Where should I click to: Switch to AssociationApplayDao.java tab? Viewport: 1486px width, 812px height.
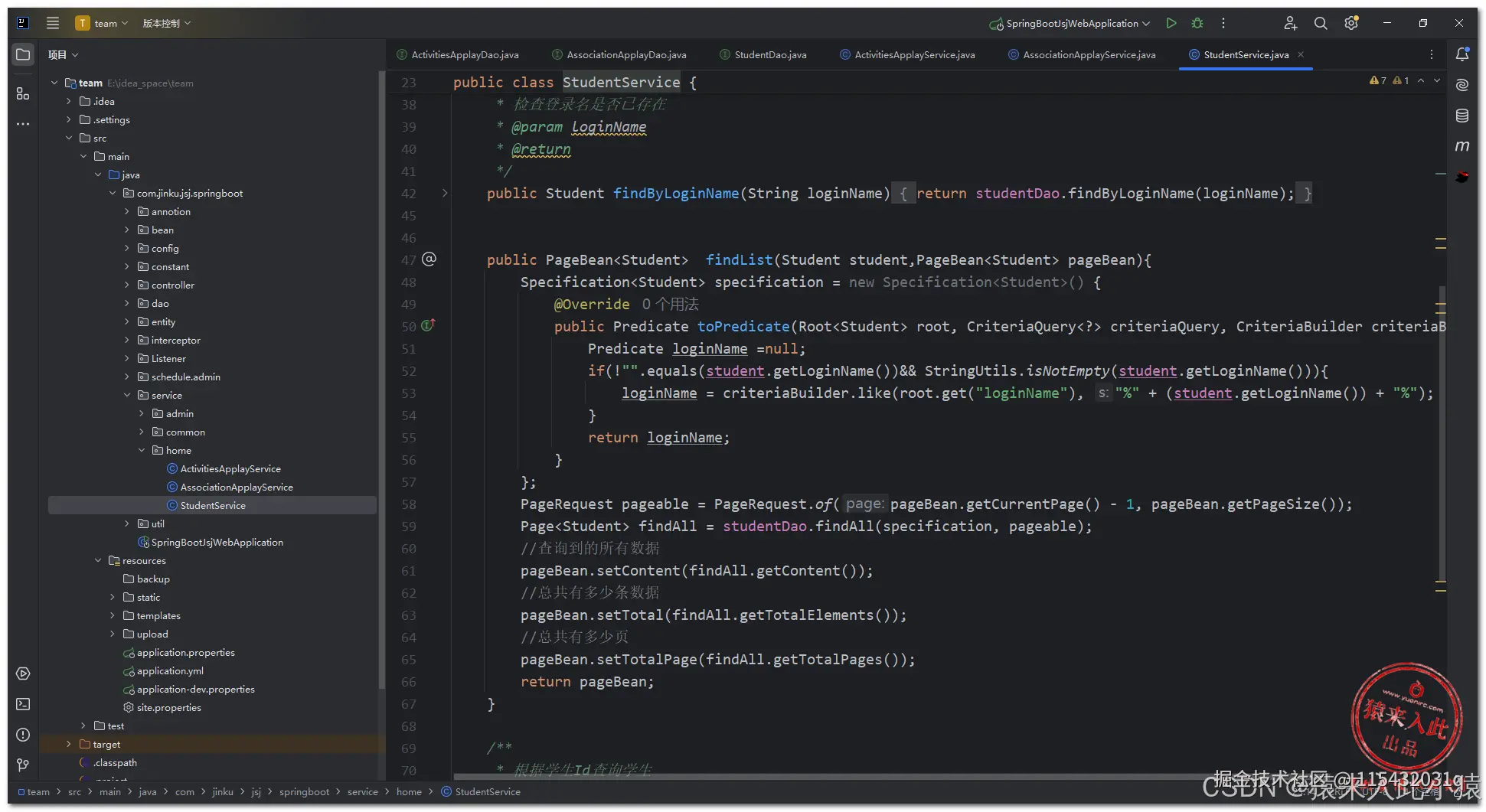[x=619, y=54]
